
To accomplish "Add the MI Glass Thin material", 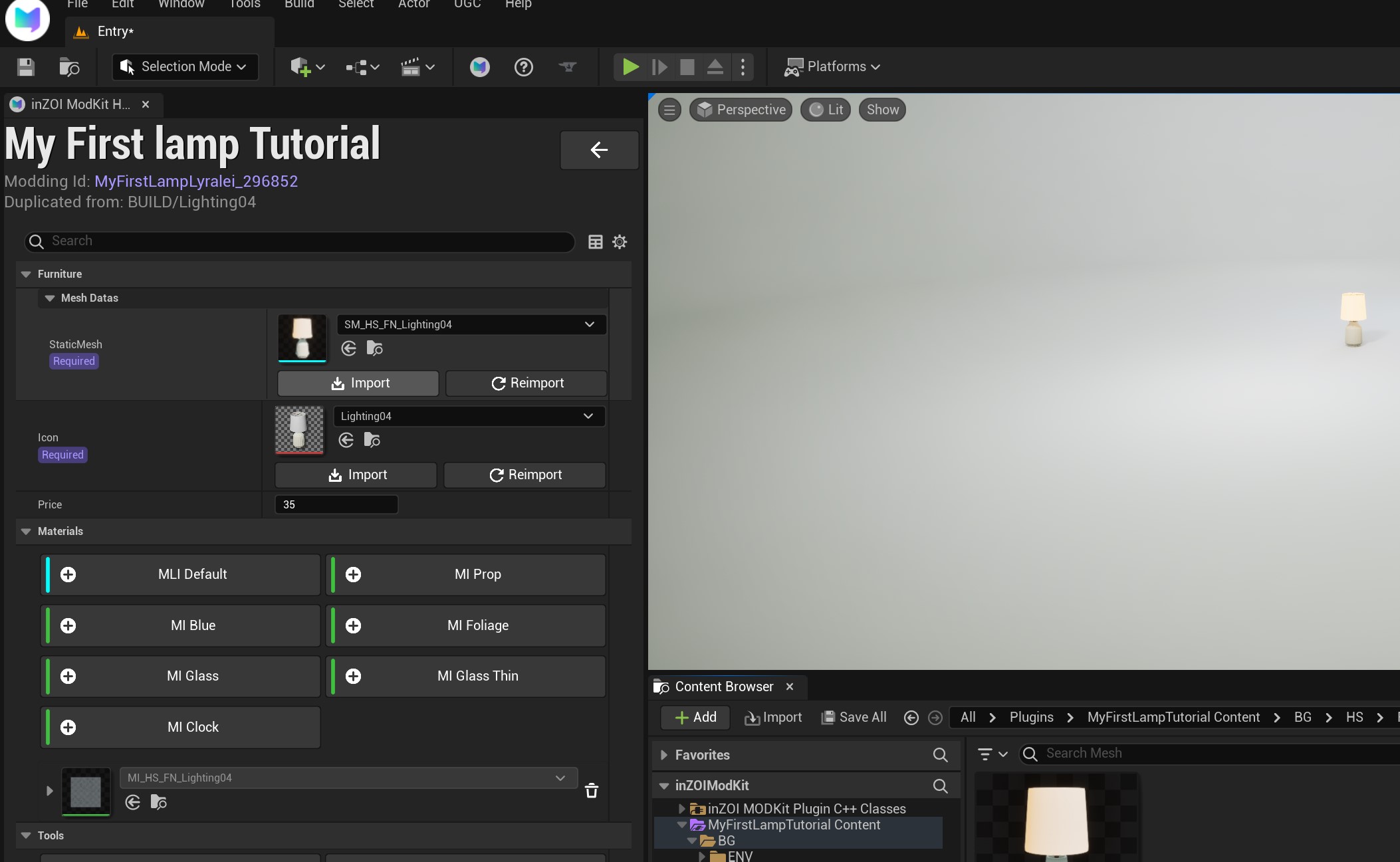I will (466, 677).
